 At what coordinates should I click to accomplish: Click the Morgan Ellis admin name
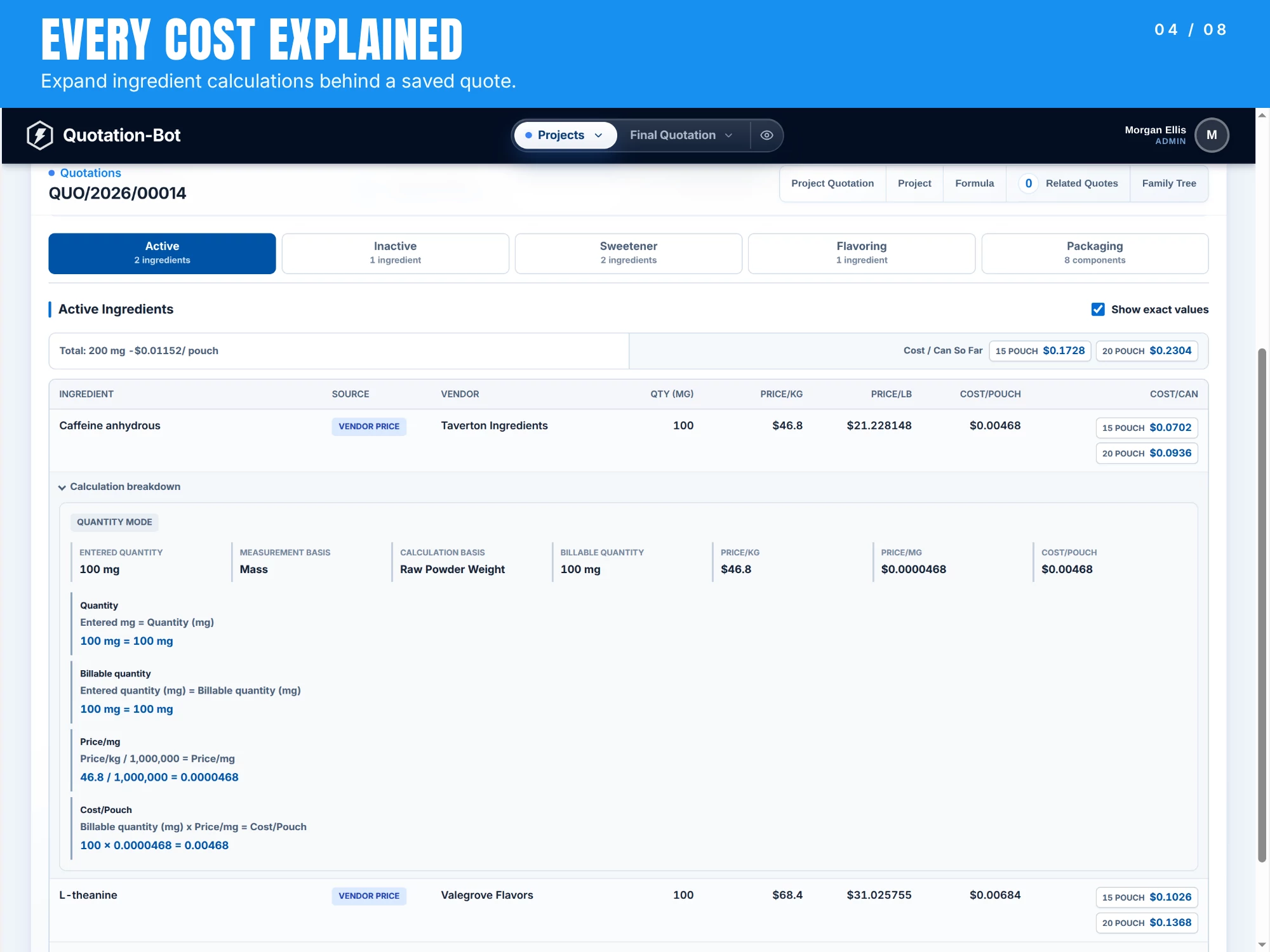point(1155,130)
